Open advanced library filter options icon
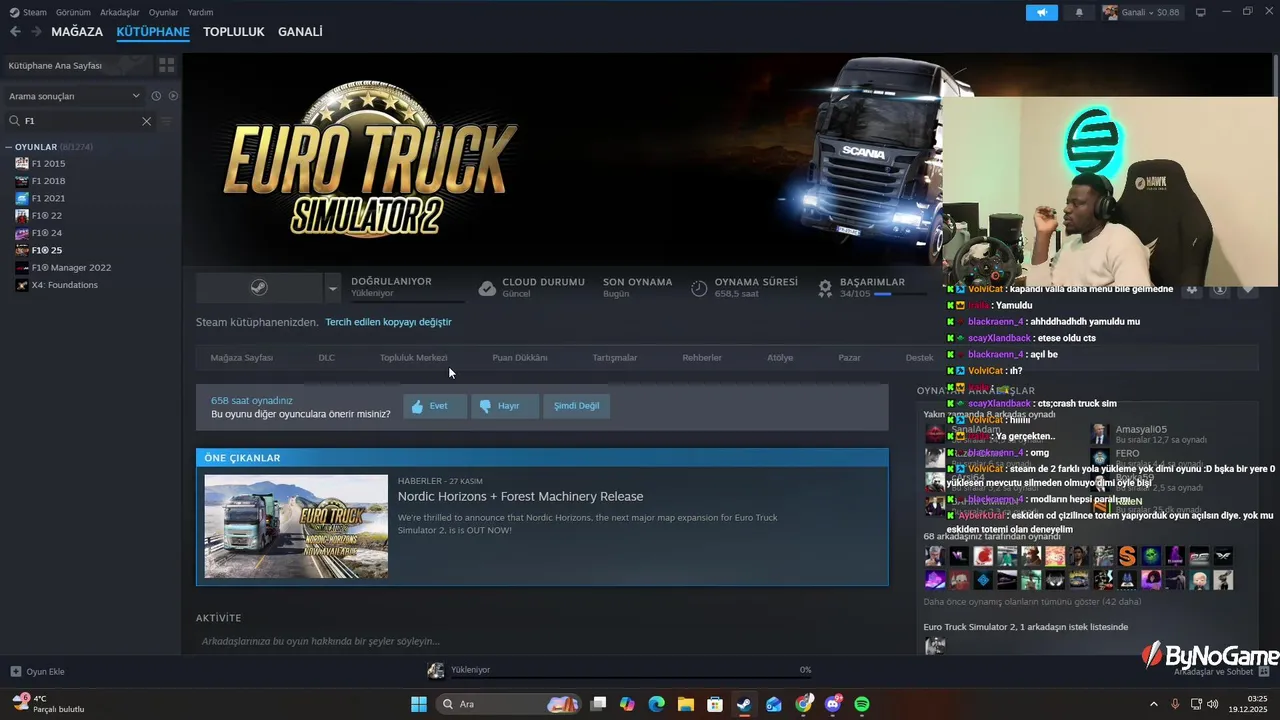The image size is (1280, 720). coord(167,121)
